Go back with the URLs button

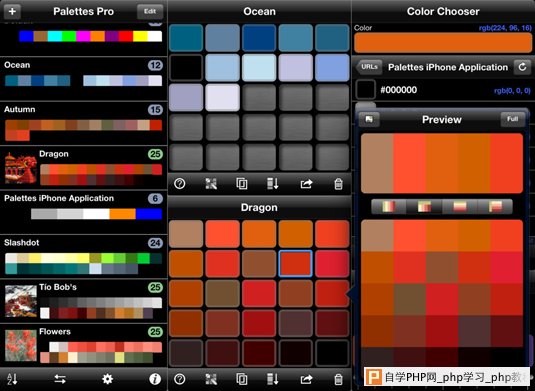coord(368,67)
